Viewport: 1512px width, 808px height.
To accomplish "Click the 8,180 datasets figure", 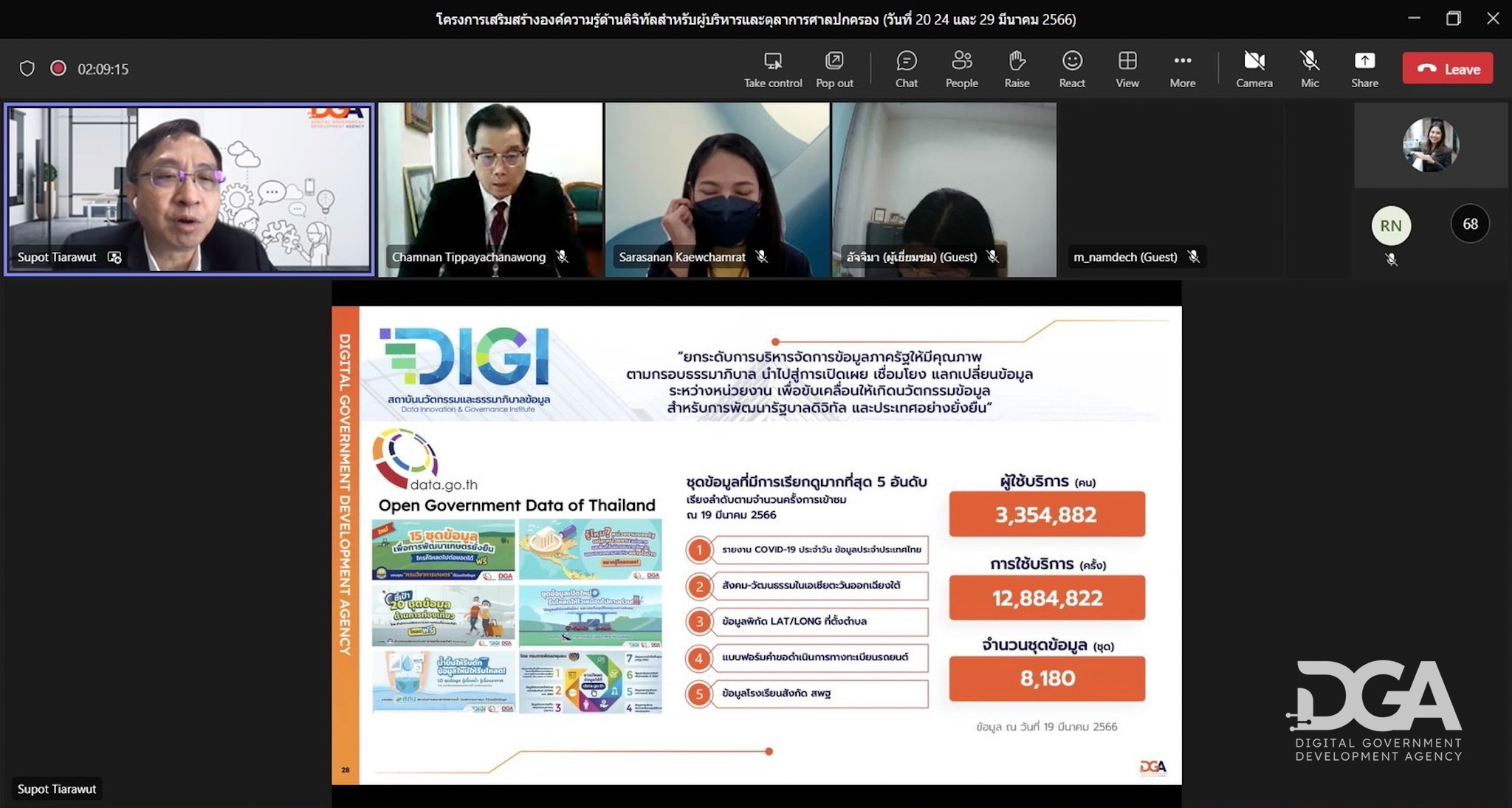I will [1046, 678].
